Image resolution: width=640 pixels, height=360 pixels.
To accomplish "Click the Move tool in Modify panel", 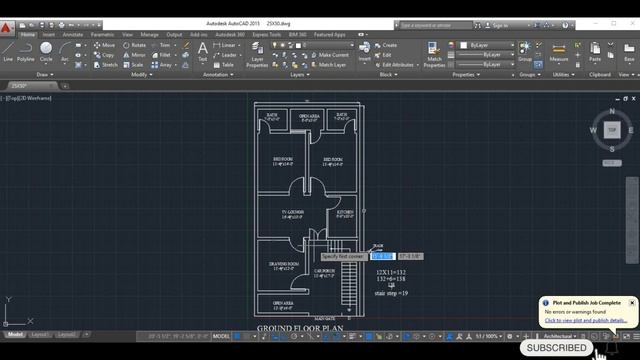I will 104,45.
